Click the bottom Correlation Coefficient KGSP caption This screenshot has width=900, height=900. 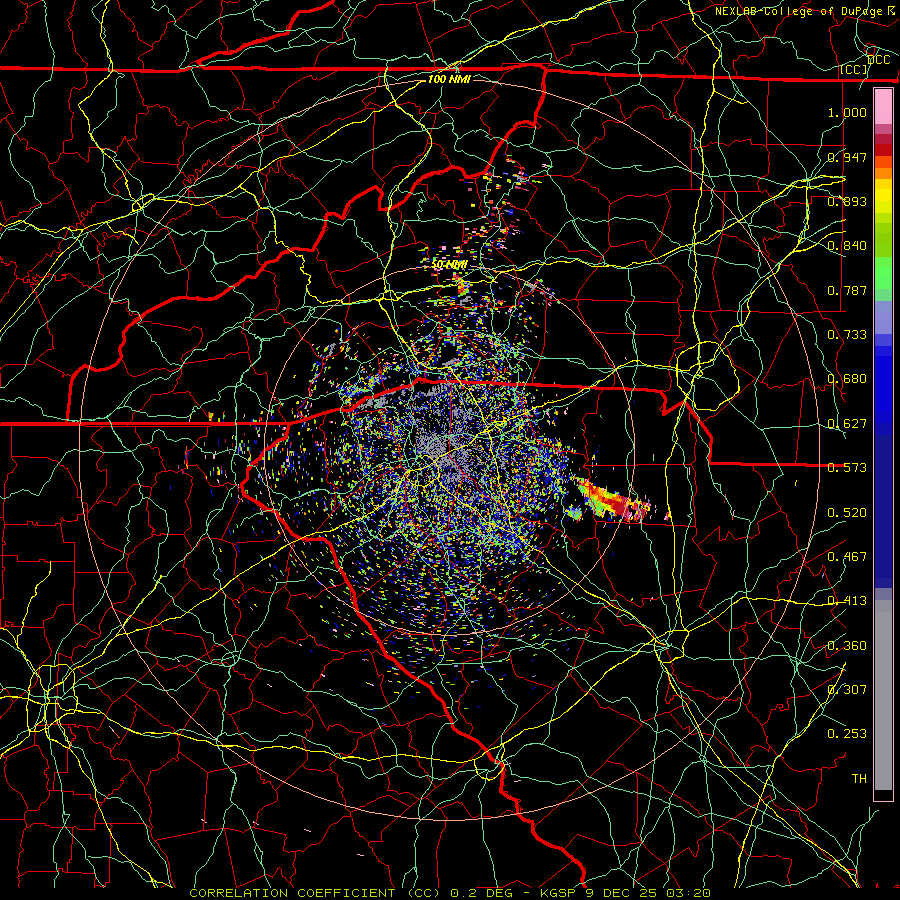tap(450, 893)
